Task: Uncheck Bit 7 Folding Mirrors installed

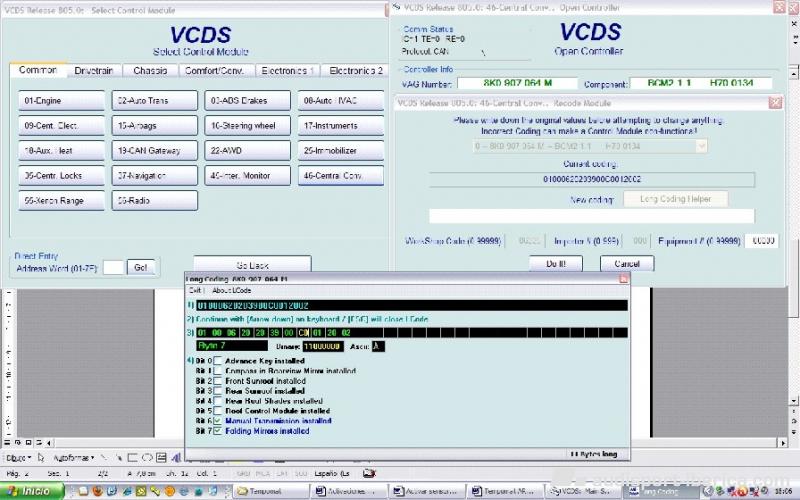Action: point(219,431)
